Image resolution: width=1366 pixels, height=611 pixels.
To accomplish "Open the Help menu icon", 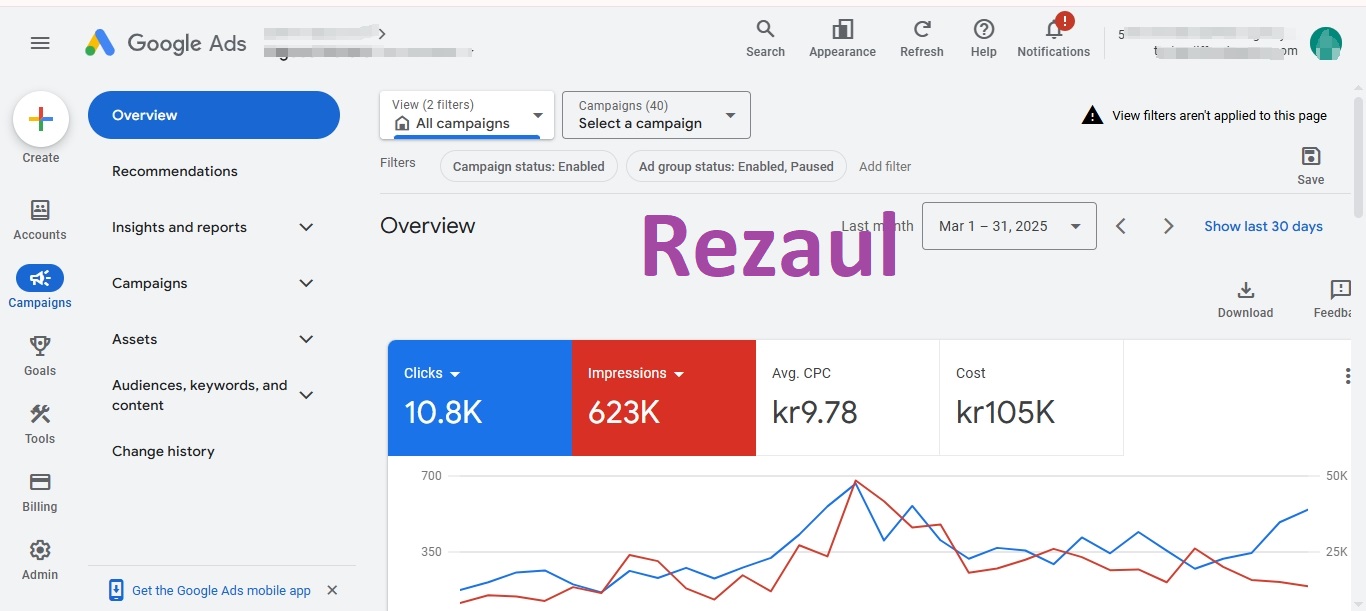I will (x=984, y=29).
